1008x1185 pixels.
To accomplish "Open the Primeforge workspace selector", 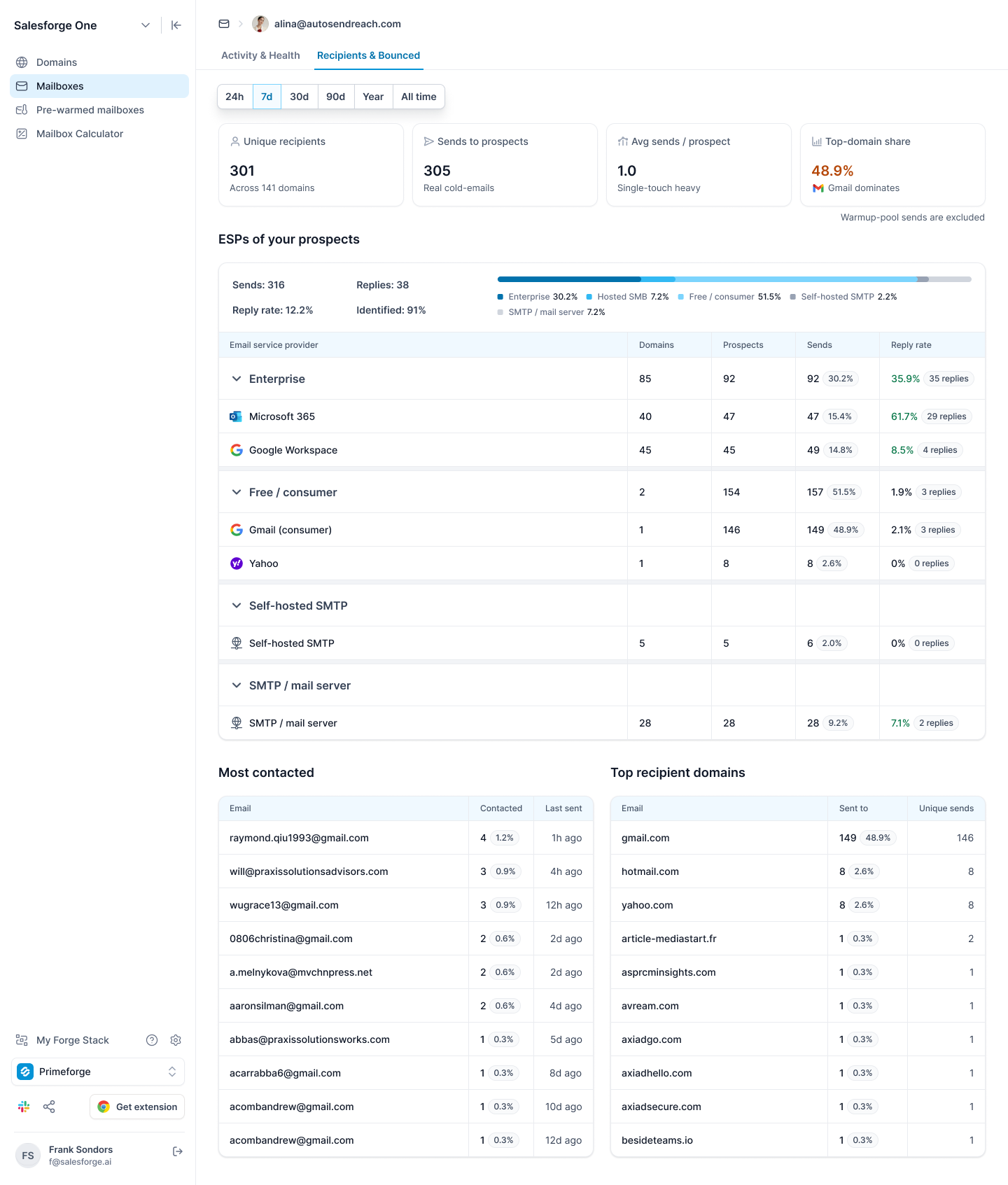I will click(98, 1072).
